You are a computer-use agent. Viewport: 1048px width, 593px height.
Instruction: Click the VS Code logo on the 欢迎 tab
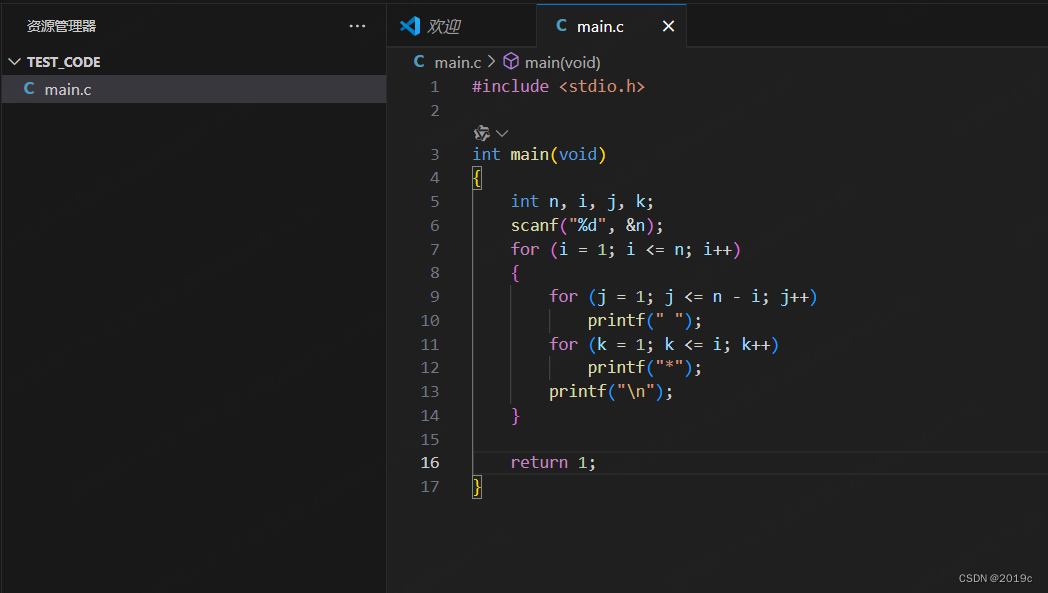(x=410, y=27)
